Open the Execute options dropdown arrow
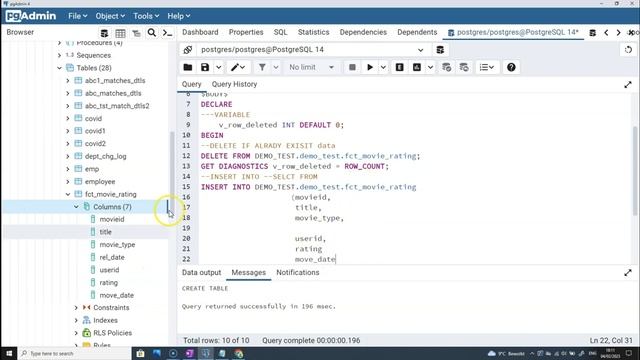This screenshot has height=360, width=640. (x=383, y=67)
